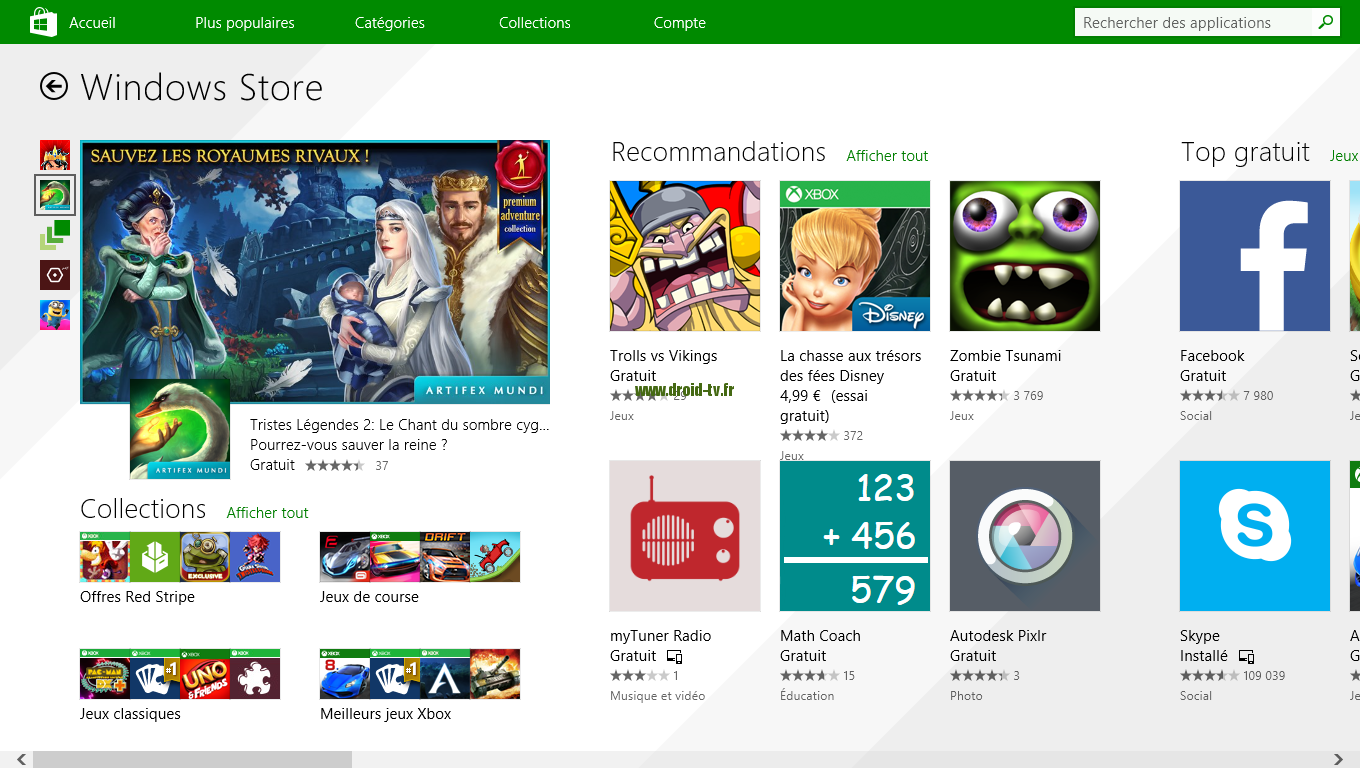The width and height of the screenshot is (1360, 768).
Task: Click the Jeux classiques label
Action: [130, 714]
